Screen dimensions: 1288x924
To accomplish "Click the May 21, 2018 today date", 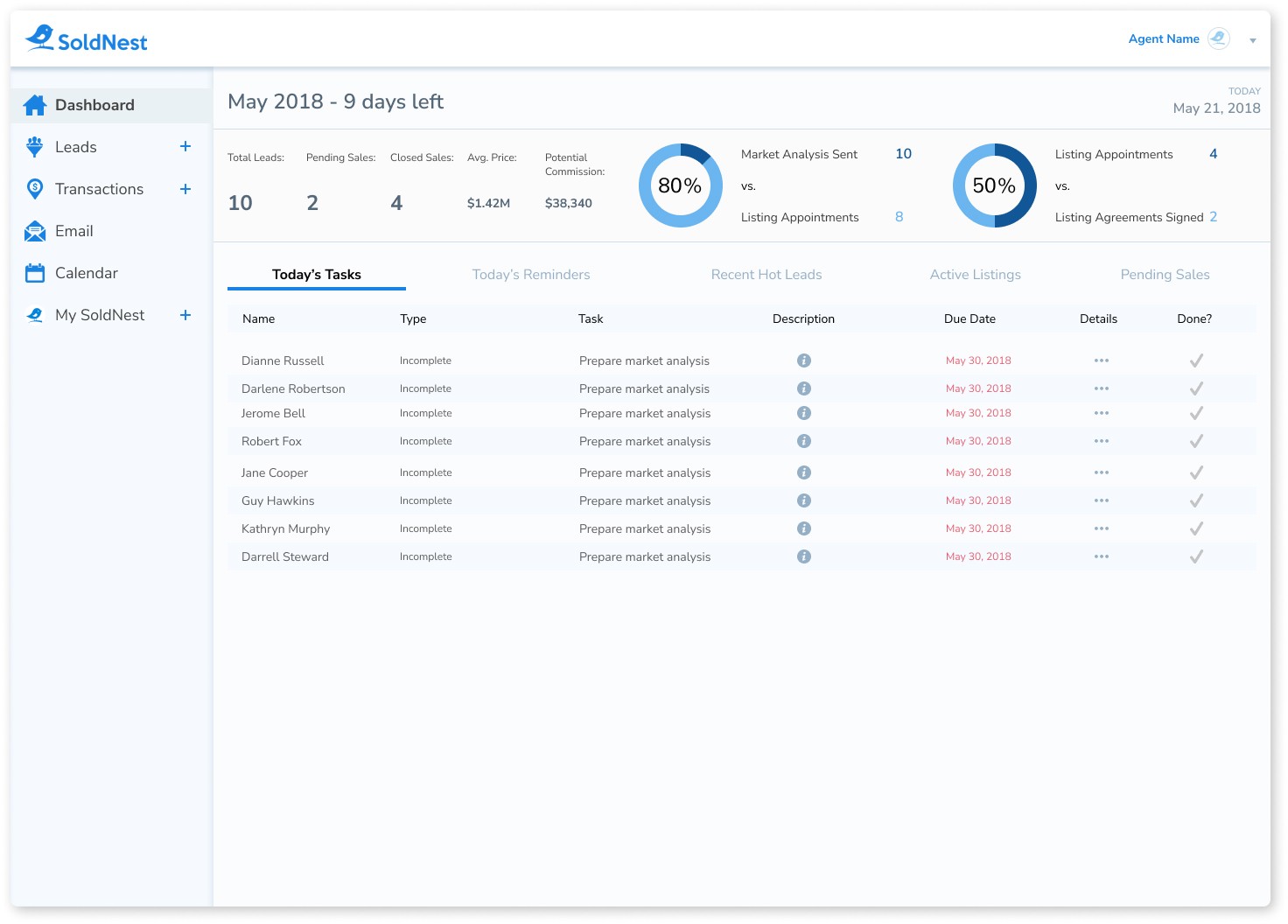I will coord(1217,108).
